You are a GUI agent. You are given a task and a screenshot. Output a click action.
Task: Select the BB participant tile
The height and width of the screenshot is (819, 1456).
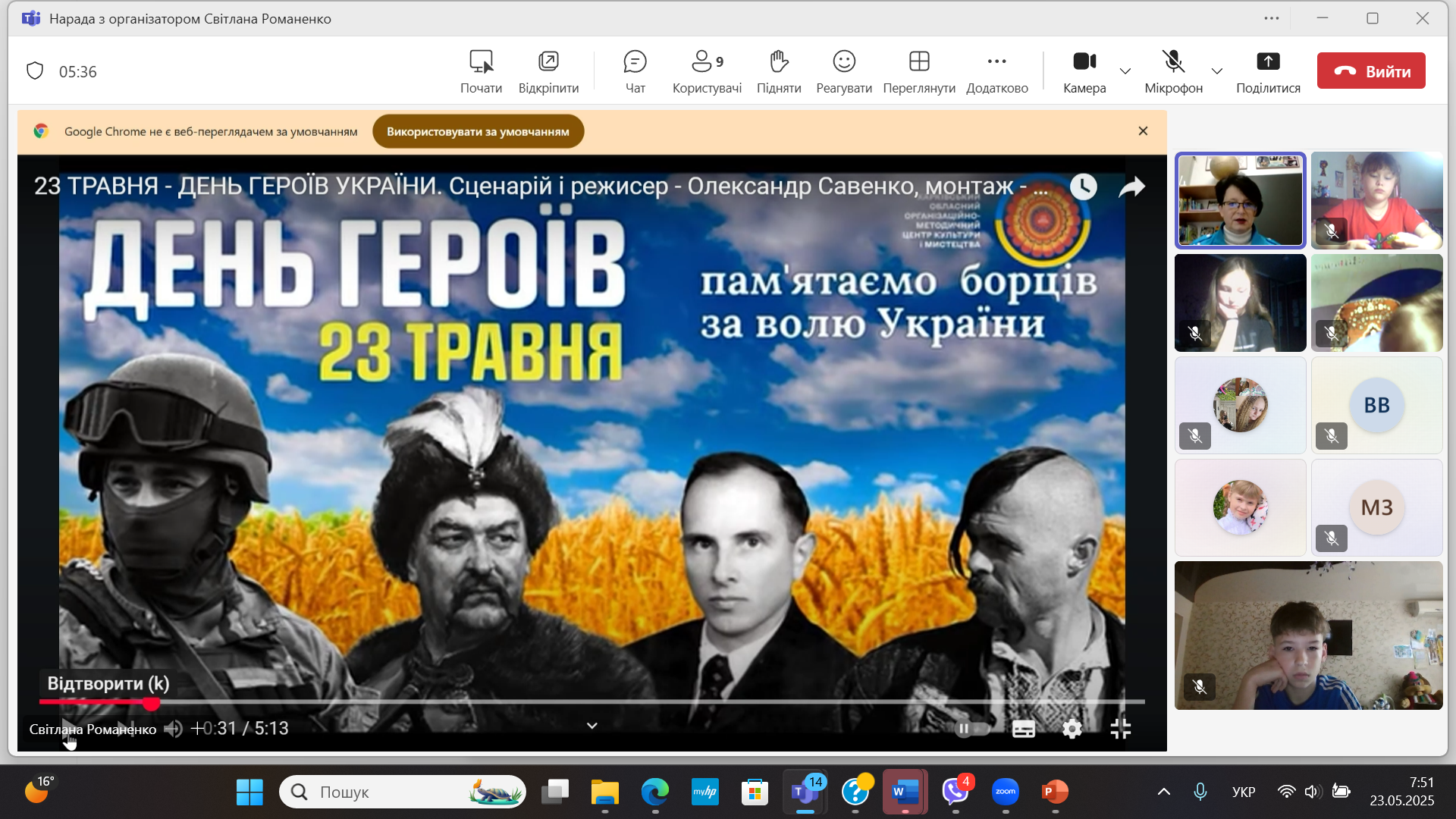pos(1376,405)
